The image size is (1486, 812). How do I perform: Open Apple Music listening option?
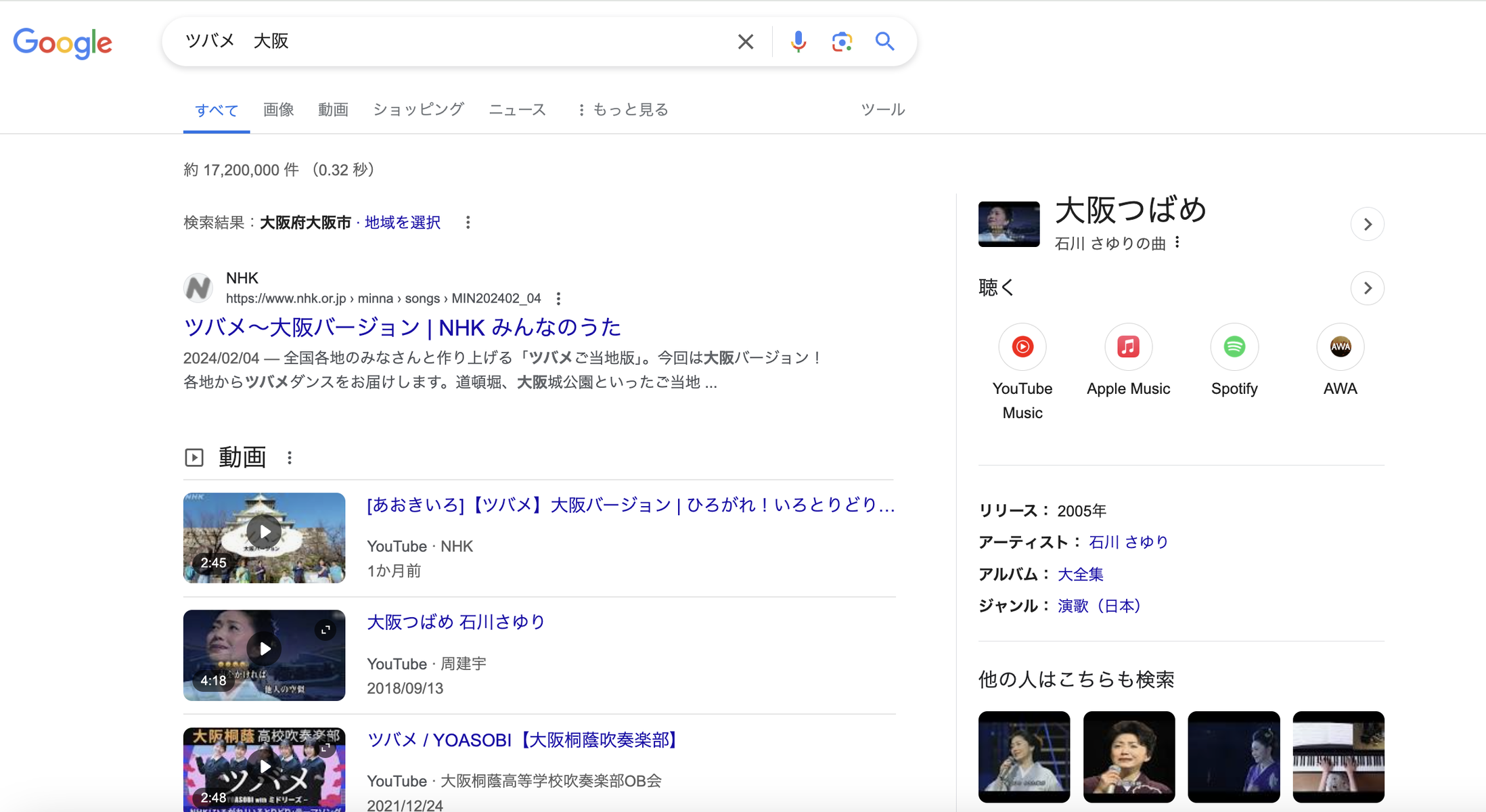tap(1128, 347)
